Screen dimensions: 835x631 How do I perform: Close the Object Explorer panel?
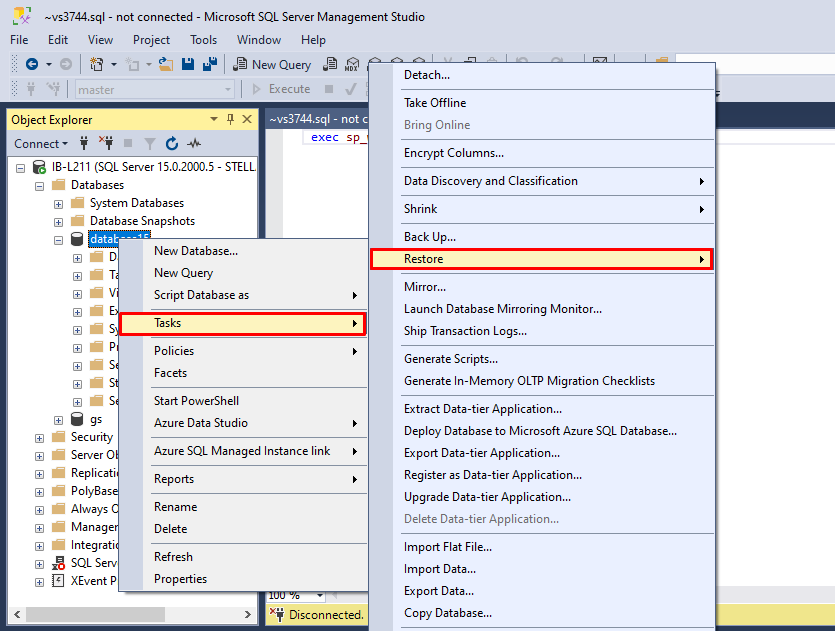tap(247, 119)
